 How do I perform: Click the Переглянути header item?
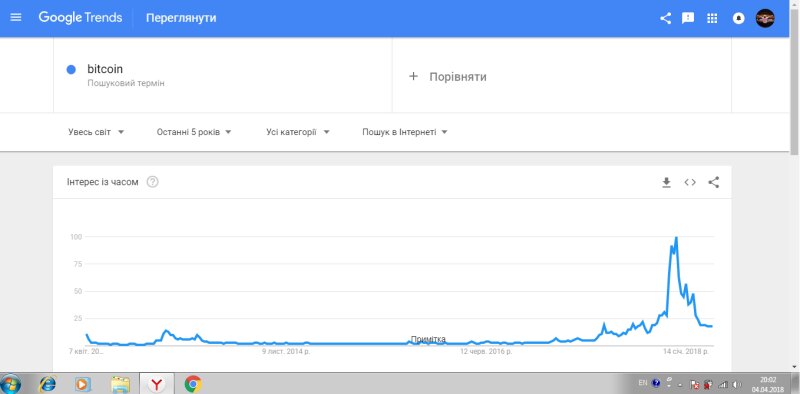click(181, 18)
